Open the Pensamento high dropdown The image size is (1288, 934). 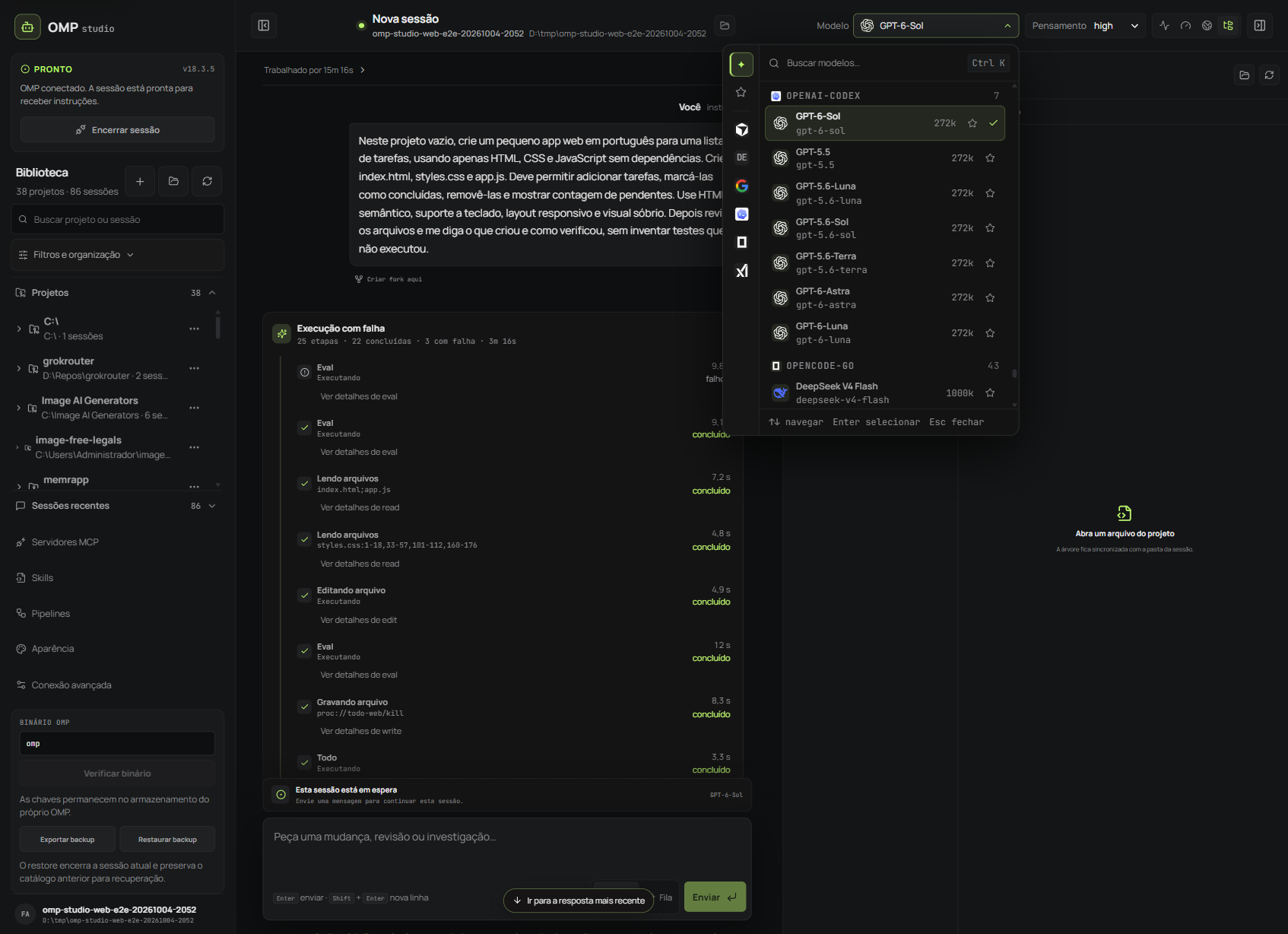point(1085,26)
